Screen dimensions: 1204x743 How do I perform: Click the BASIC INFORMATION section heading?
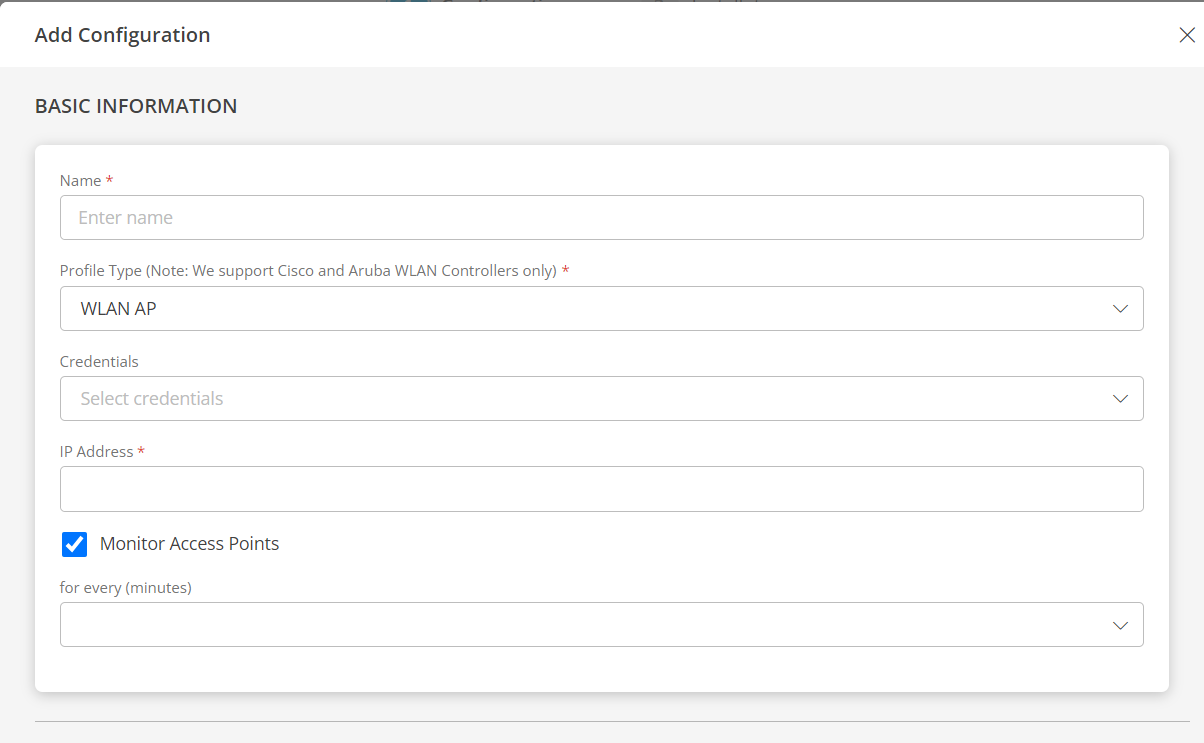(136, 105)
